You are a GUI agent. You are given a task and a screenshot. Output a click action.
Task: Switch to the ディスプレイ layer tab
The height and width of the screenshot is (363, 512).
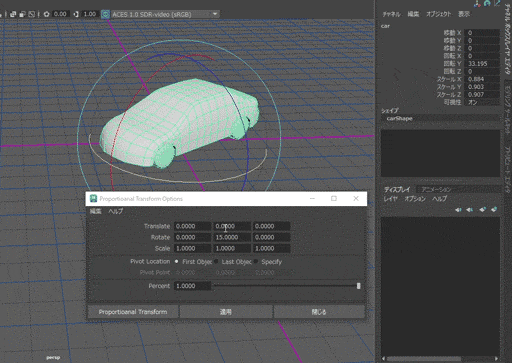(397, 190)
